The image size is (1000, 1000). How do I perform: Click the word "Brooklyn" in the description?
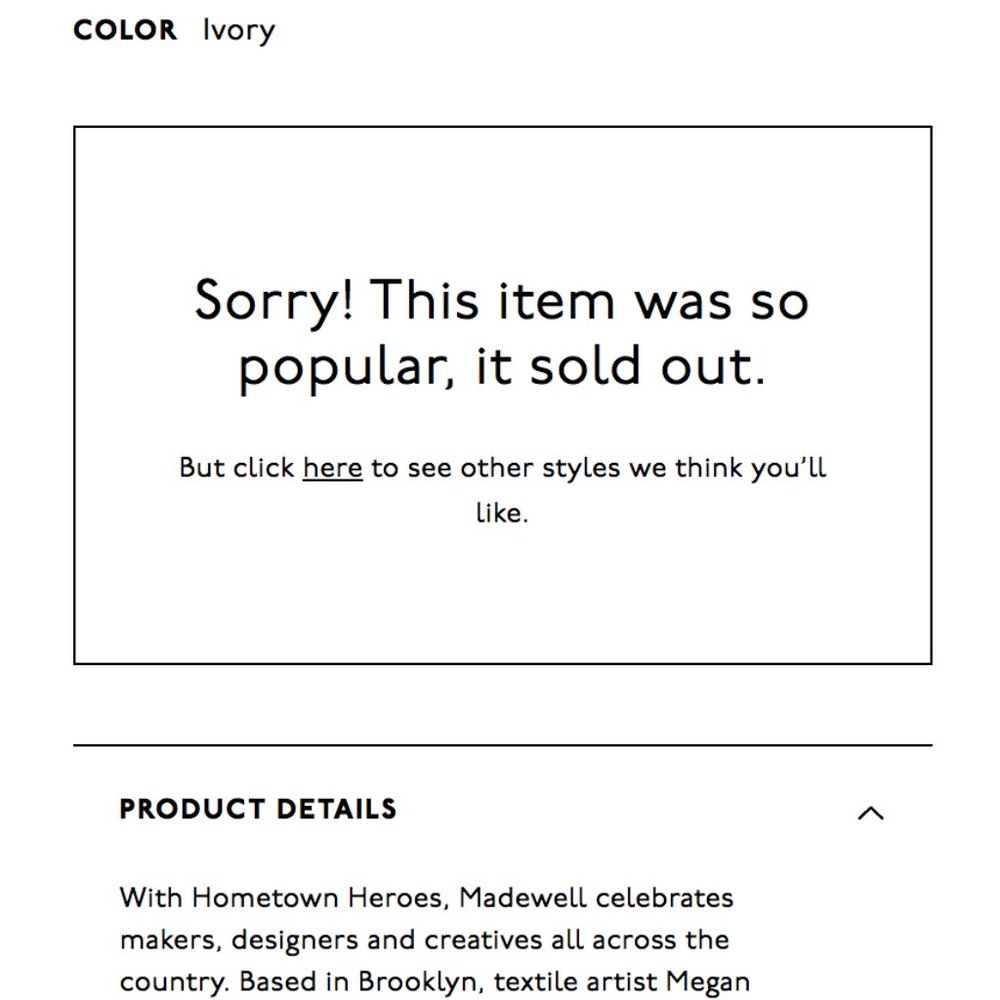(417, 982)
